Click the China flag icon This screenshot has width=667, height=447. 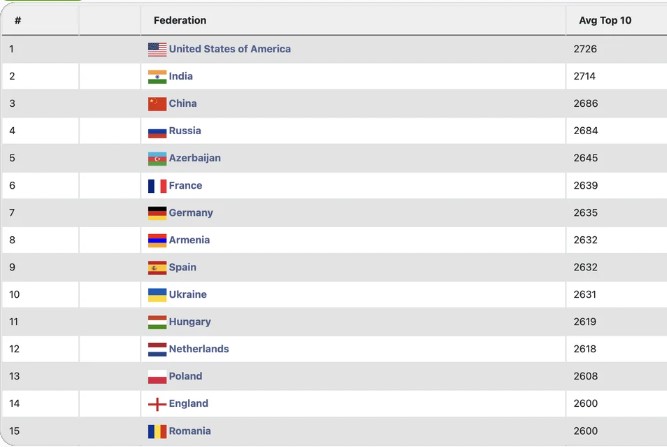[157, 104]
